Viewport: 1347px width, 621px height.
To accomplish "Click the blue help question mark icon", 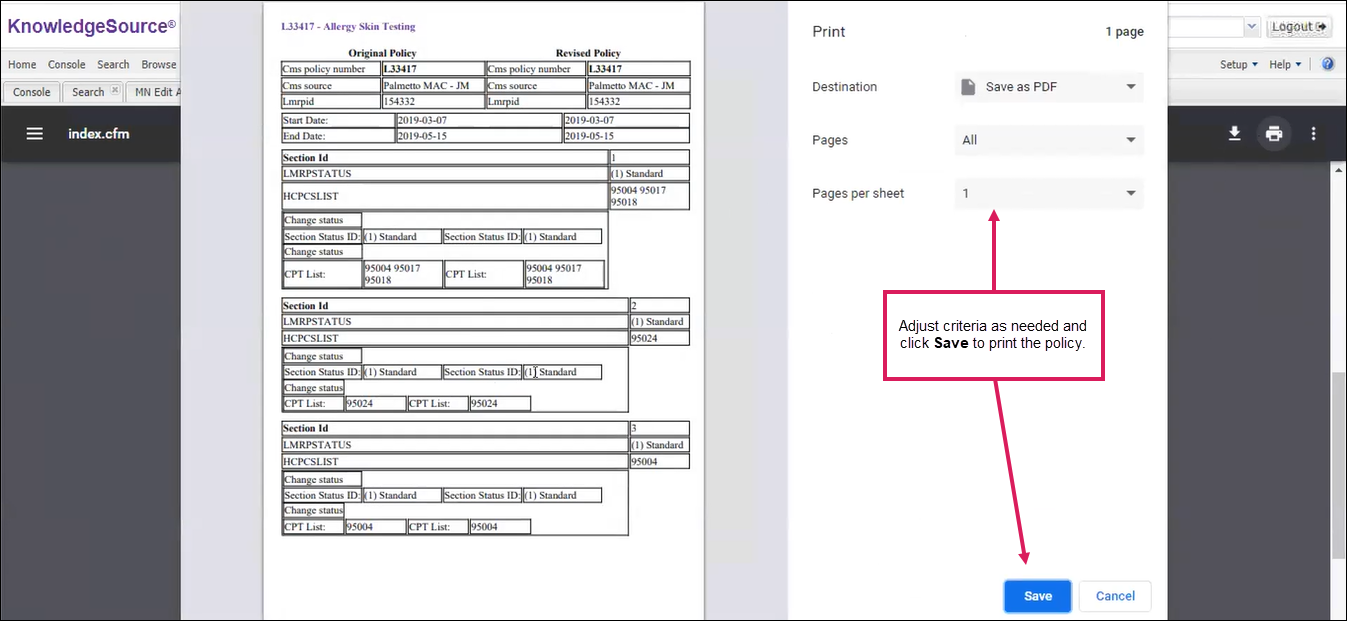I will coord(1328,64).
